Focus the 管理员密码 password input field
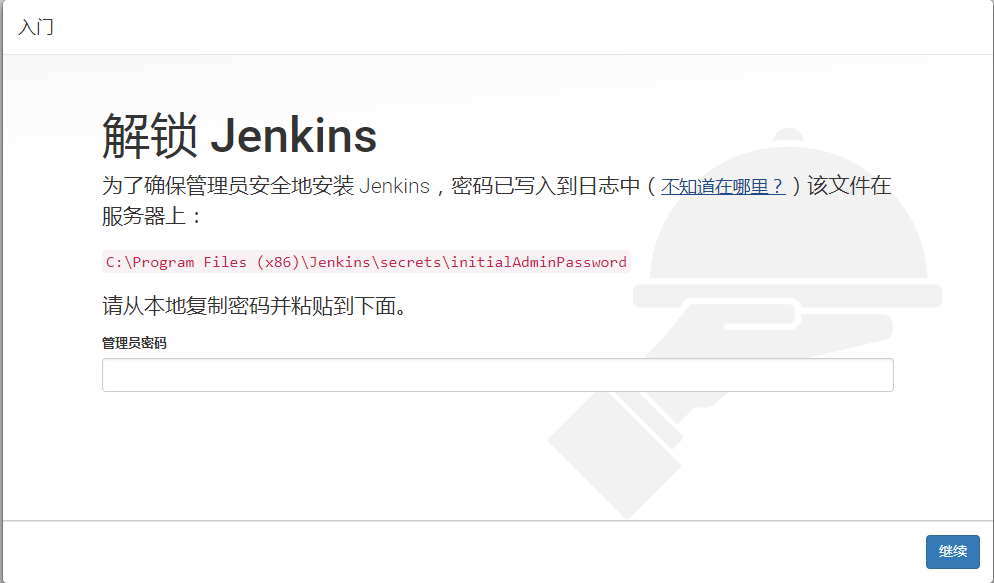 (498, 375)
